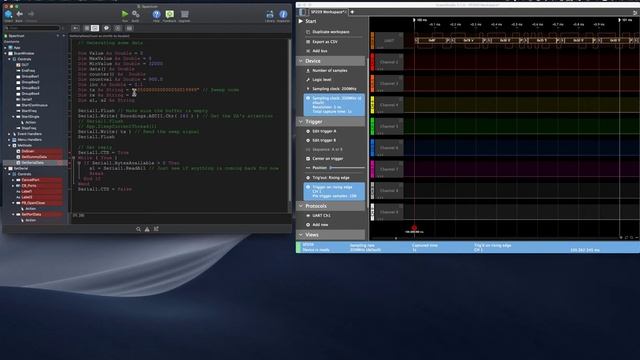Click Edit trigger A label
640x360 pixels.
324,131
